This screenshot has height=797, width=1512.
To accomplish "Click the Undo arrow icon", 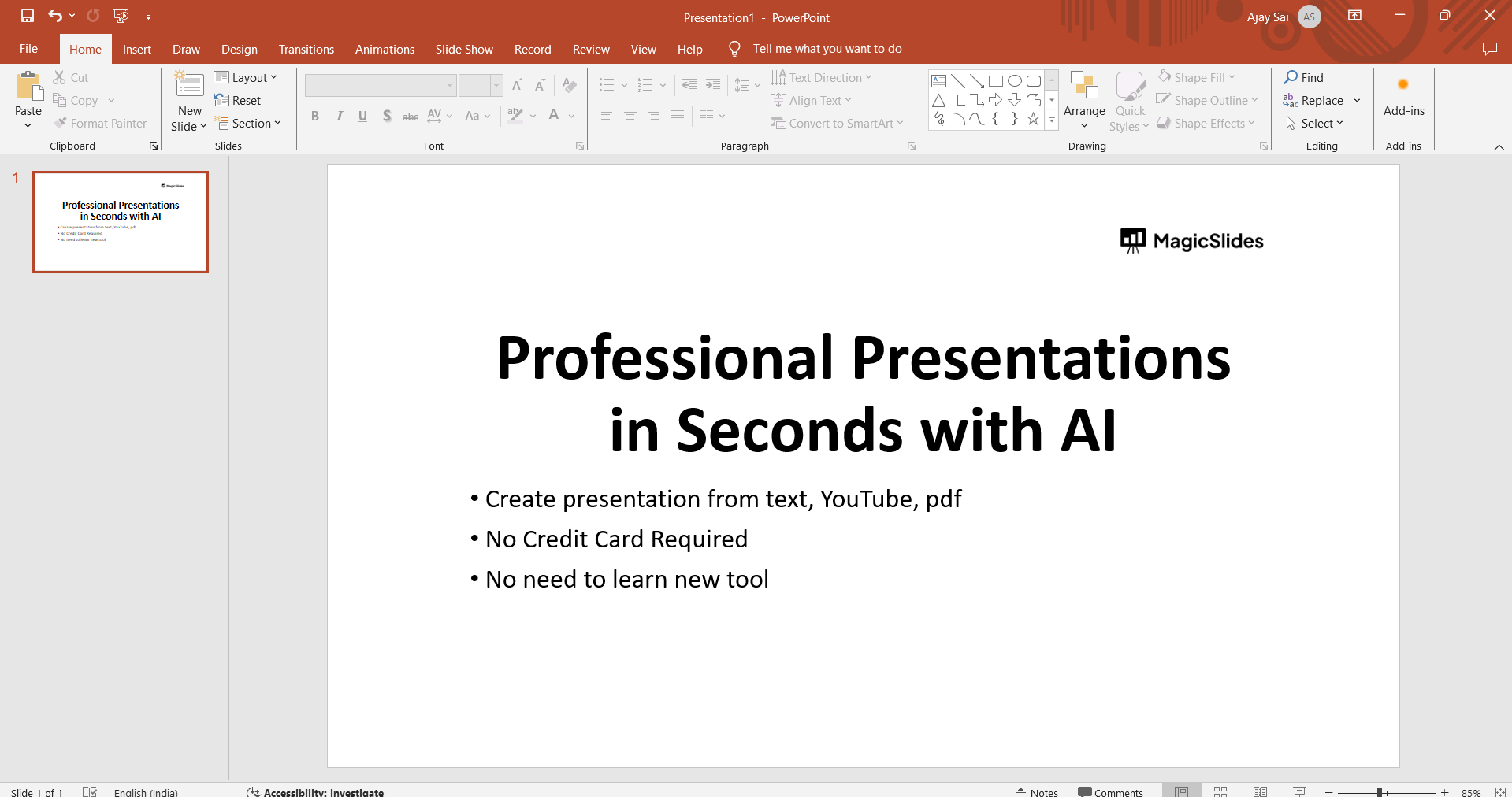I will 54,16.
